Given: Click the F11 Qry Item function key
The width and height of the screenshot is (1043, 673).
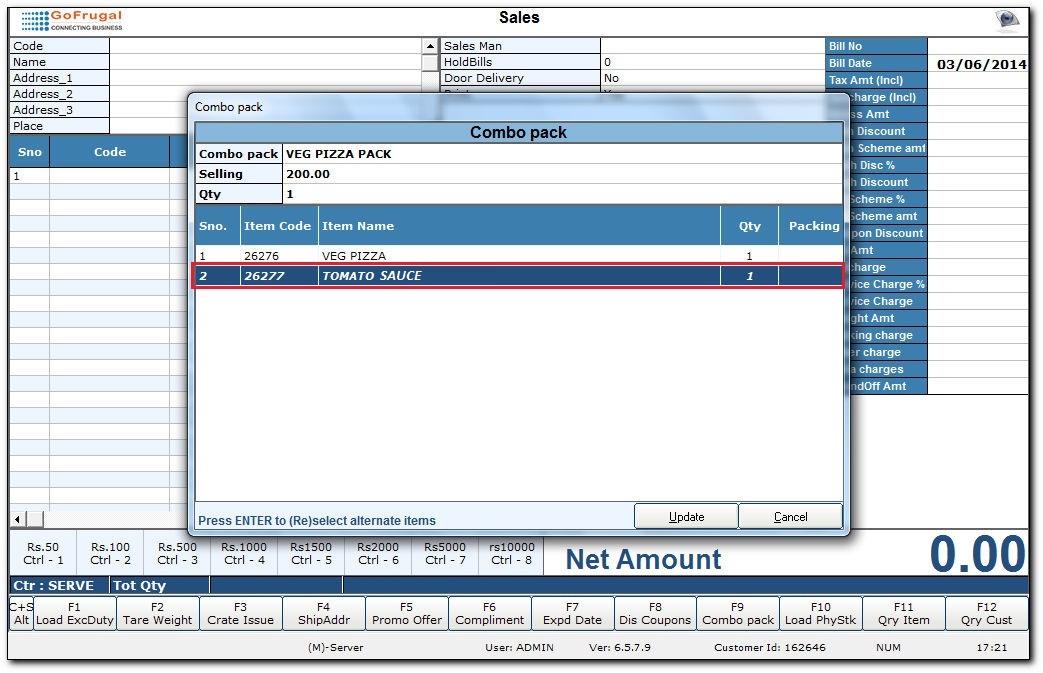Looking at the screenshot, I should tap(904, 613).
